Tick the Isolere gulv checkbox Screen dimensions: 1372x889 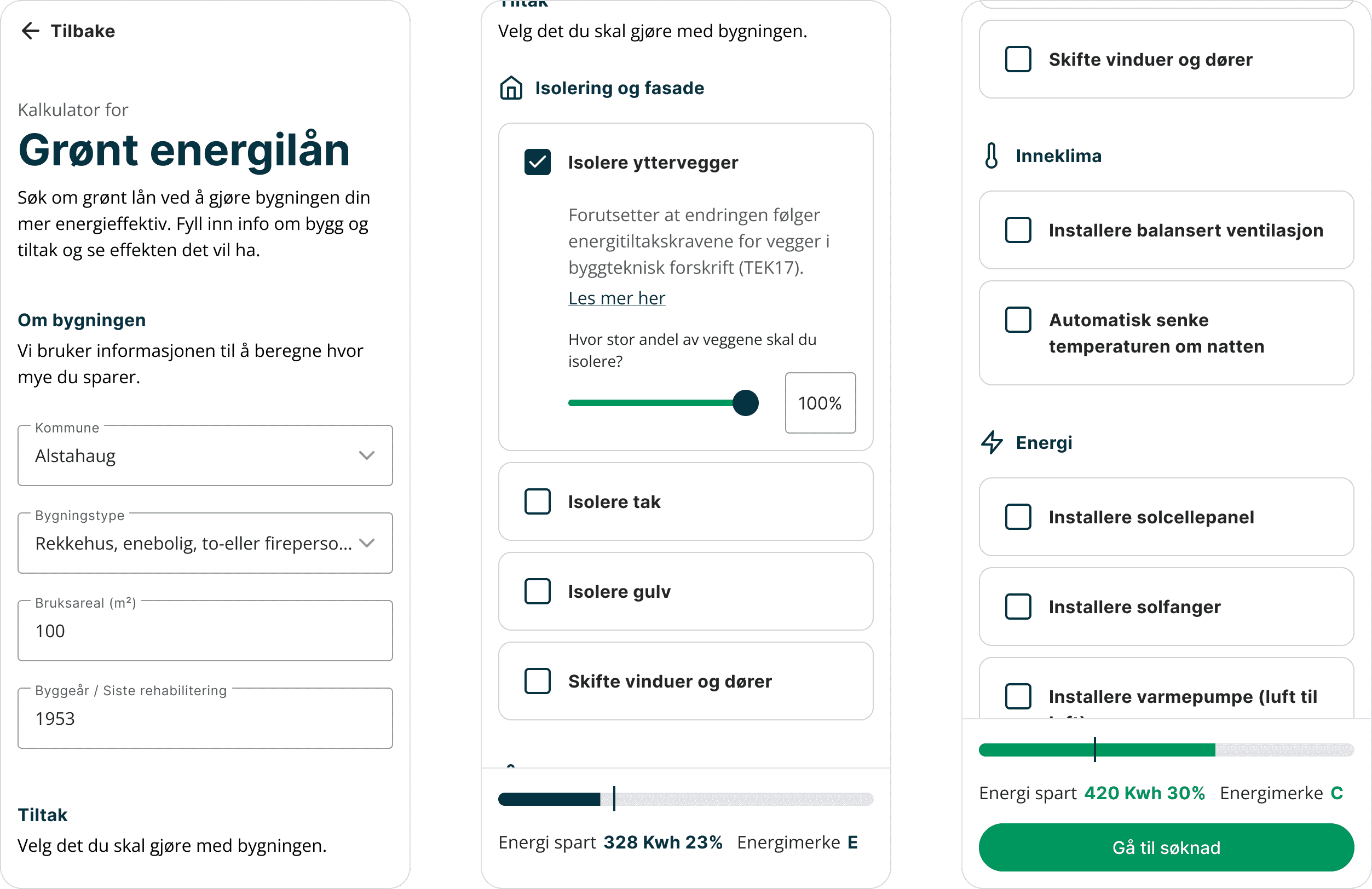pyautogui.click(x=537, y=592)
